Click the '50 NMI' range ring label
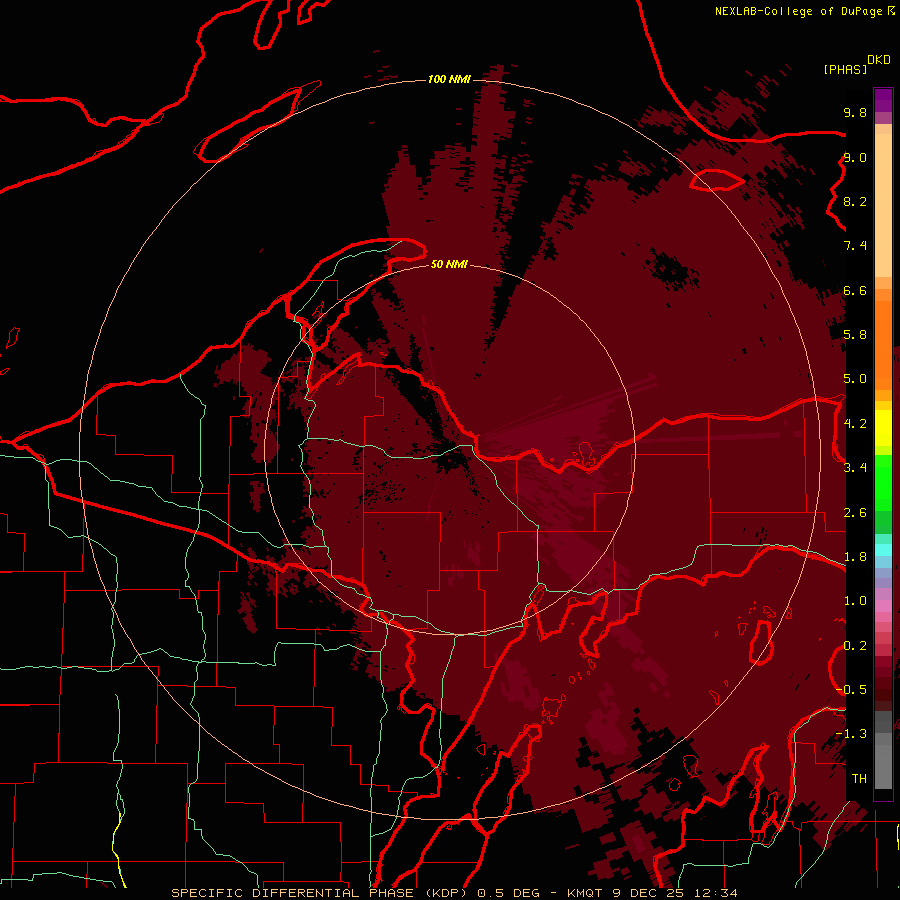900x900 pixels. pyautogui.click(x=449, y=264)
